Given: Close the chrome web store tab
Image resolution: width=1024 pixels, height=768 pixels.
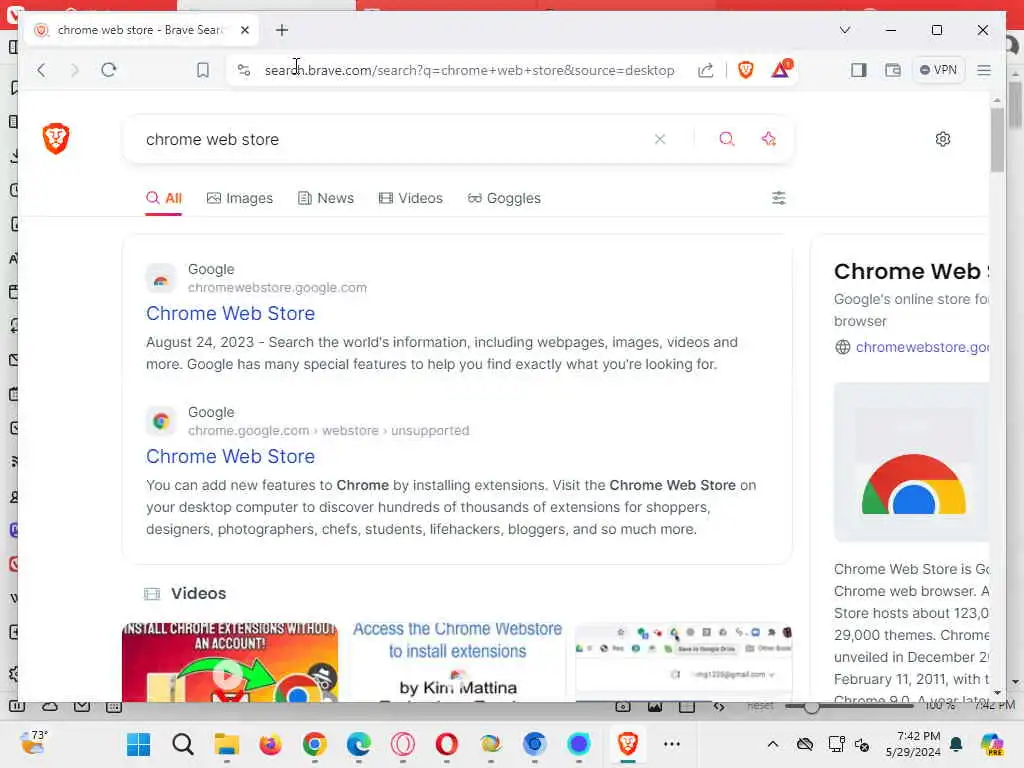Looking at the screenshot, I should (x=245, y=30).
